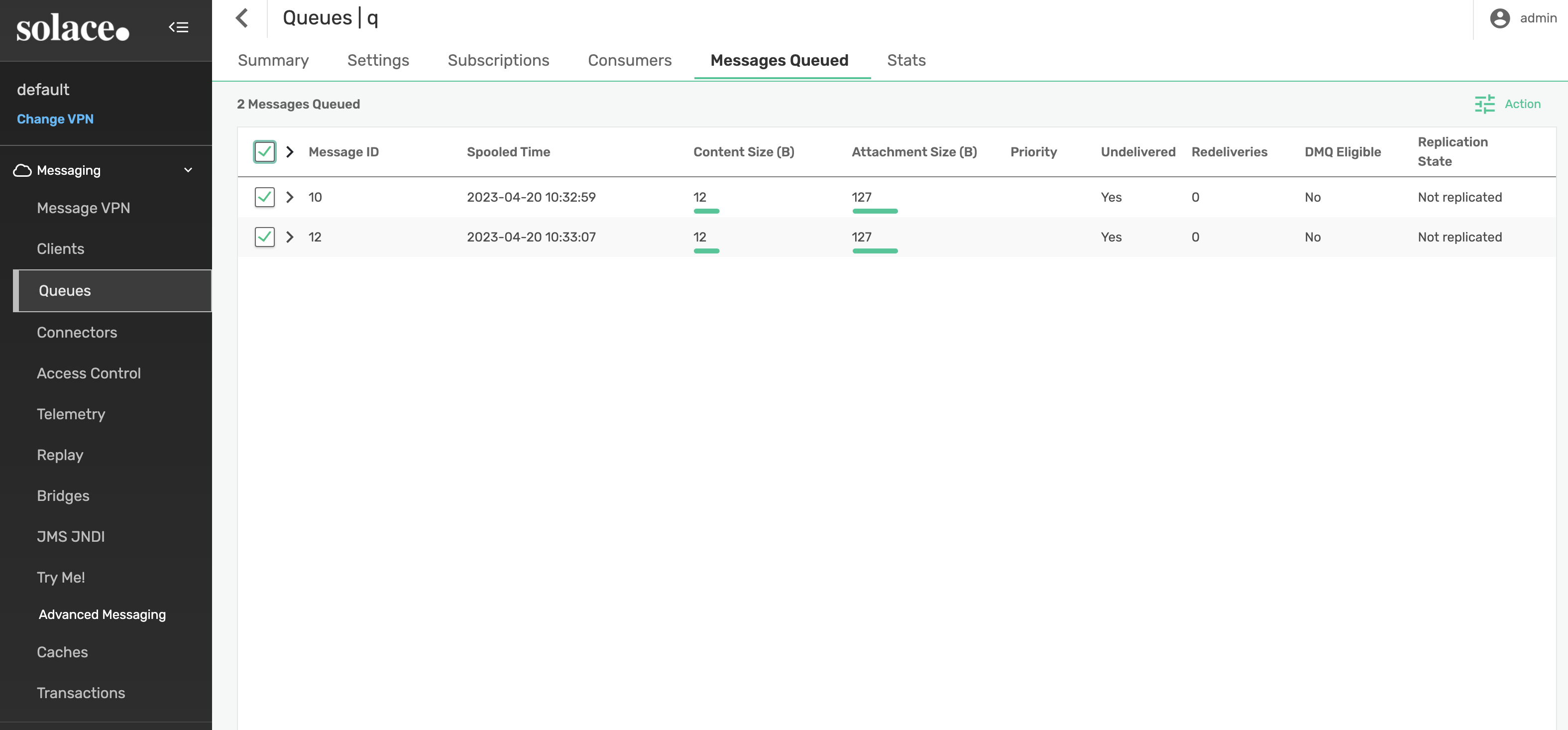Open Access Control in sidebar

(x=88, y=373)
